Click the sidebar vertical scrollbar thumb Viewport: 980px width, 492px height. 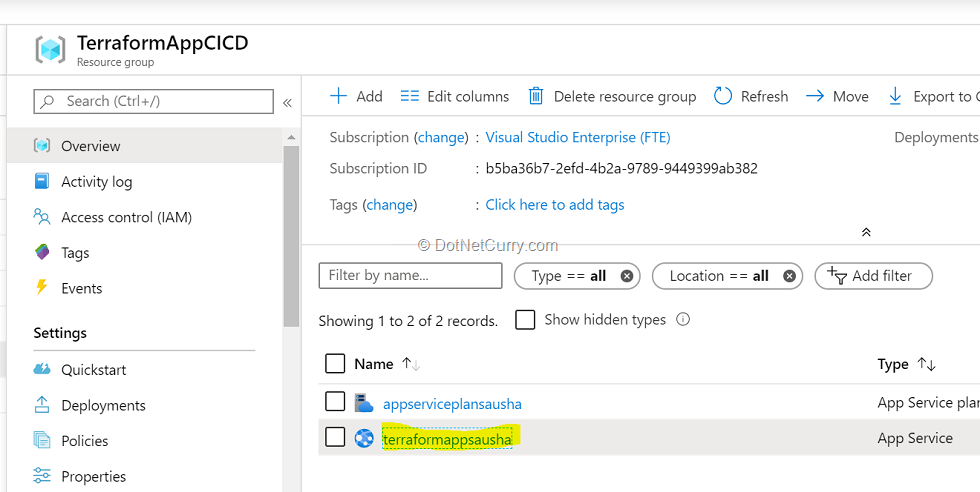[291, 236]
